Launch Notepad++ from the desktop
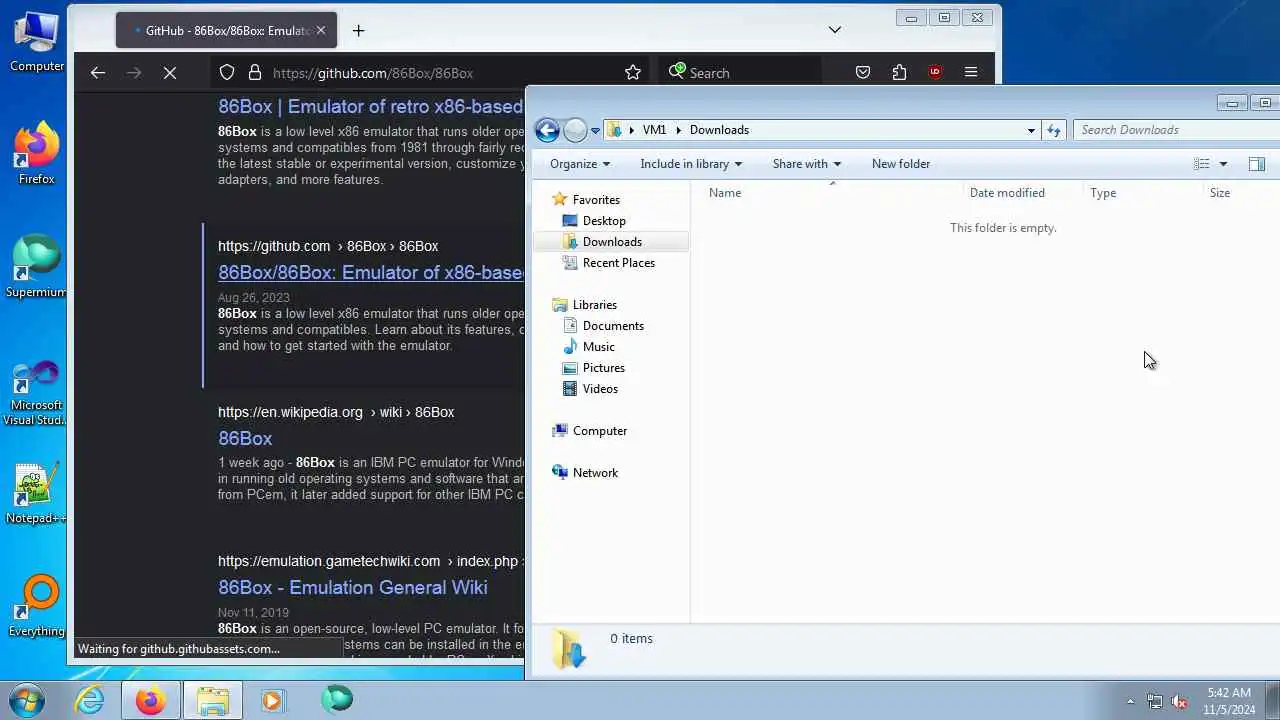The image size is (1280, 720). pos(36,493)
